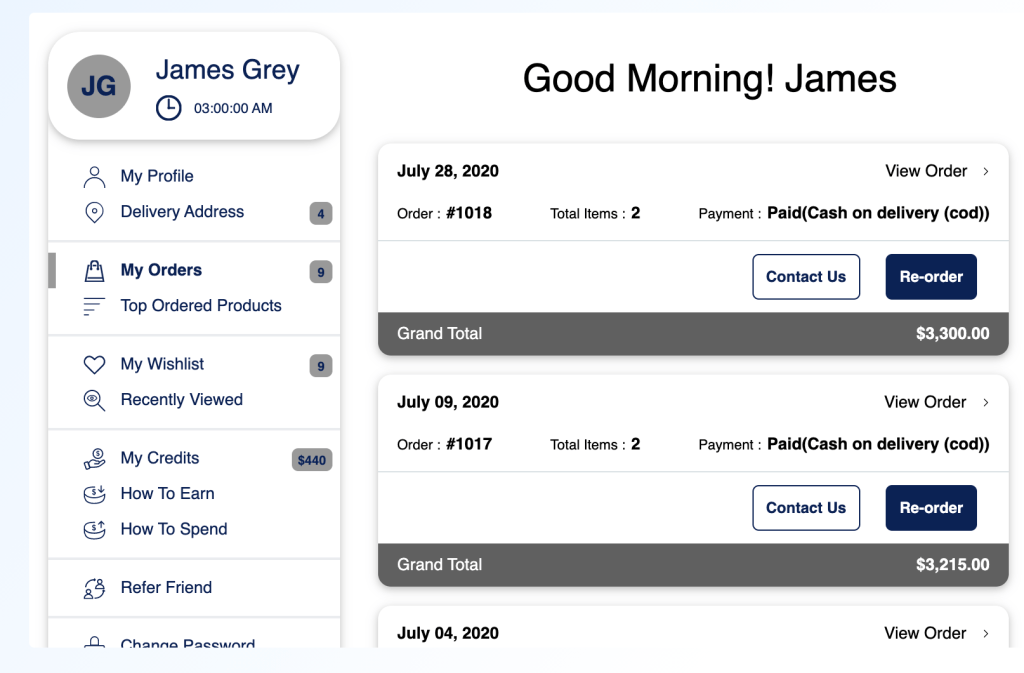Click the Refer Friend people icon
The width and height of the screenshot is (1024, 673).
click(x=94, y=588)
